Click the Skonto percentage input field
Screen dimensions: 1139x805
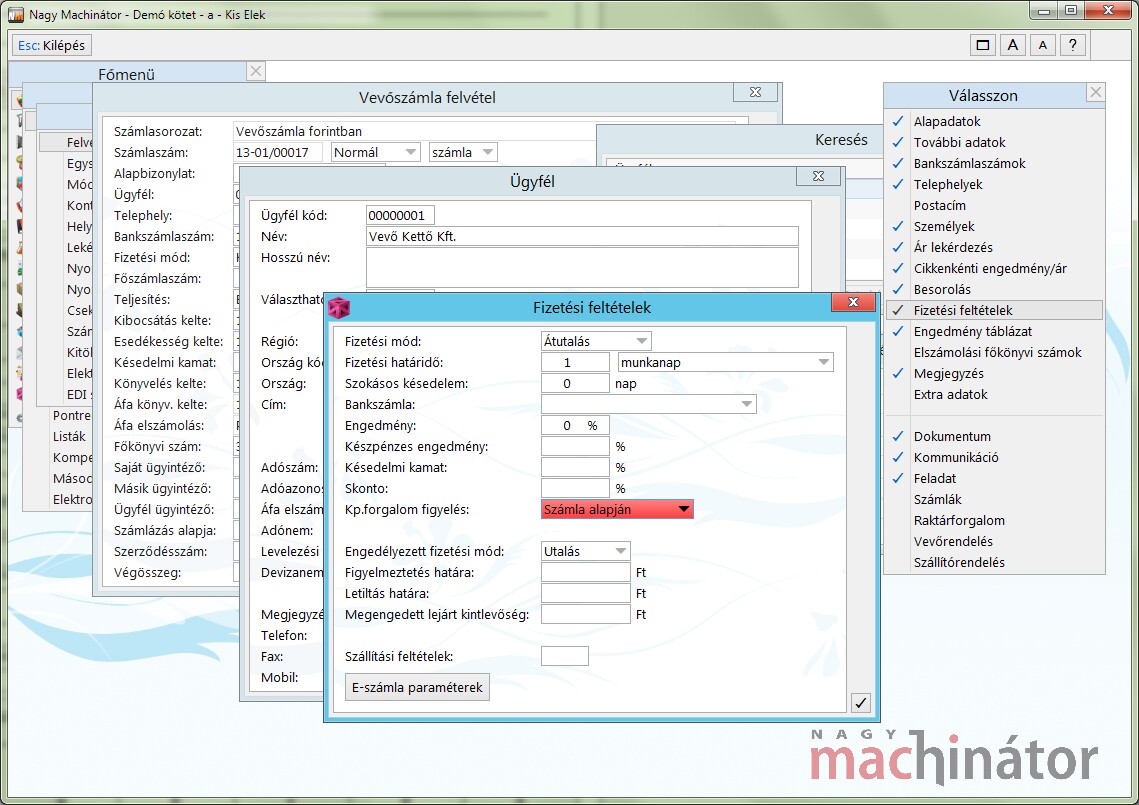575,488
